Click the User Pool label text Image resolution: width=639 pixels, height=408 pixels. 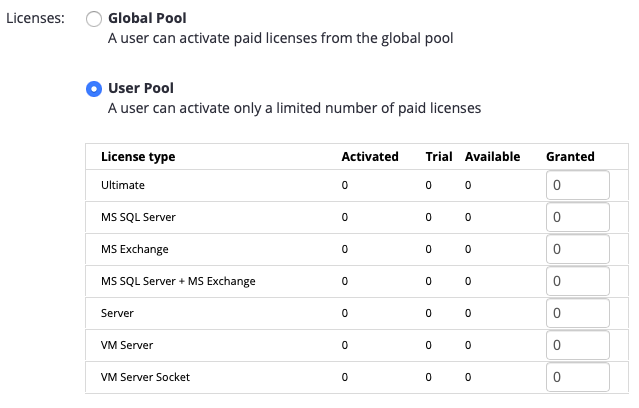click(141, 88)
